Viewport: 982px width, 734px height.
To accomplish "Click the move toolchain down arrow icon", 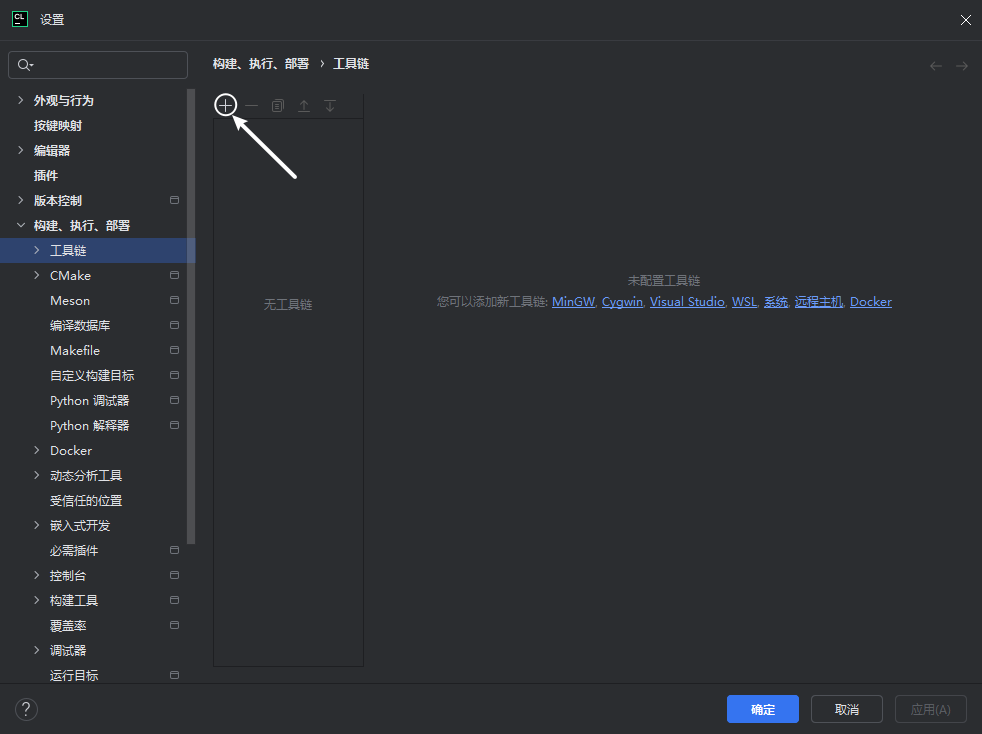I will pos(329,104).
